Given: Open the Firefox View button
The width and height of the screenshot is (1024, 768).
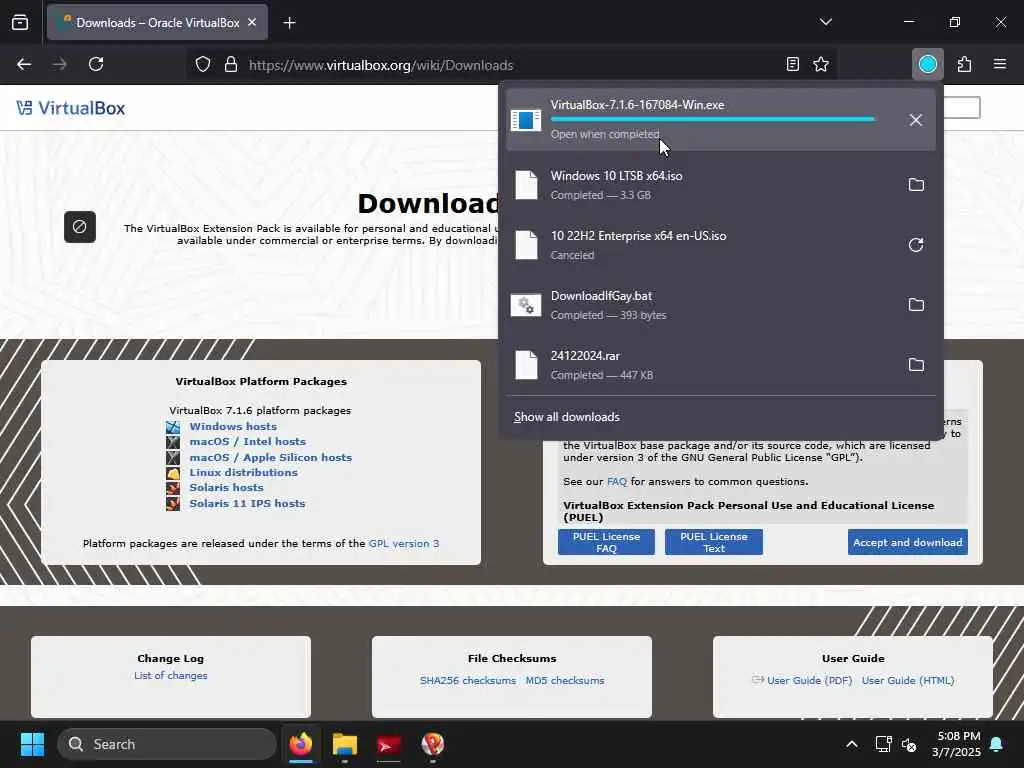Looking at the screenshot, I should pyautogui.click(x=20, y=22).
